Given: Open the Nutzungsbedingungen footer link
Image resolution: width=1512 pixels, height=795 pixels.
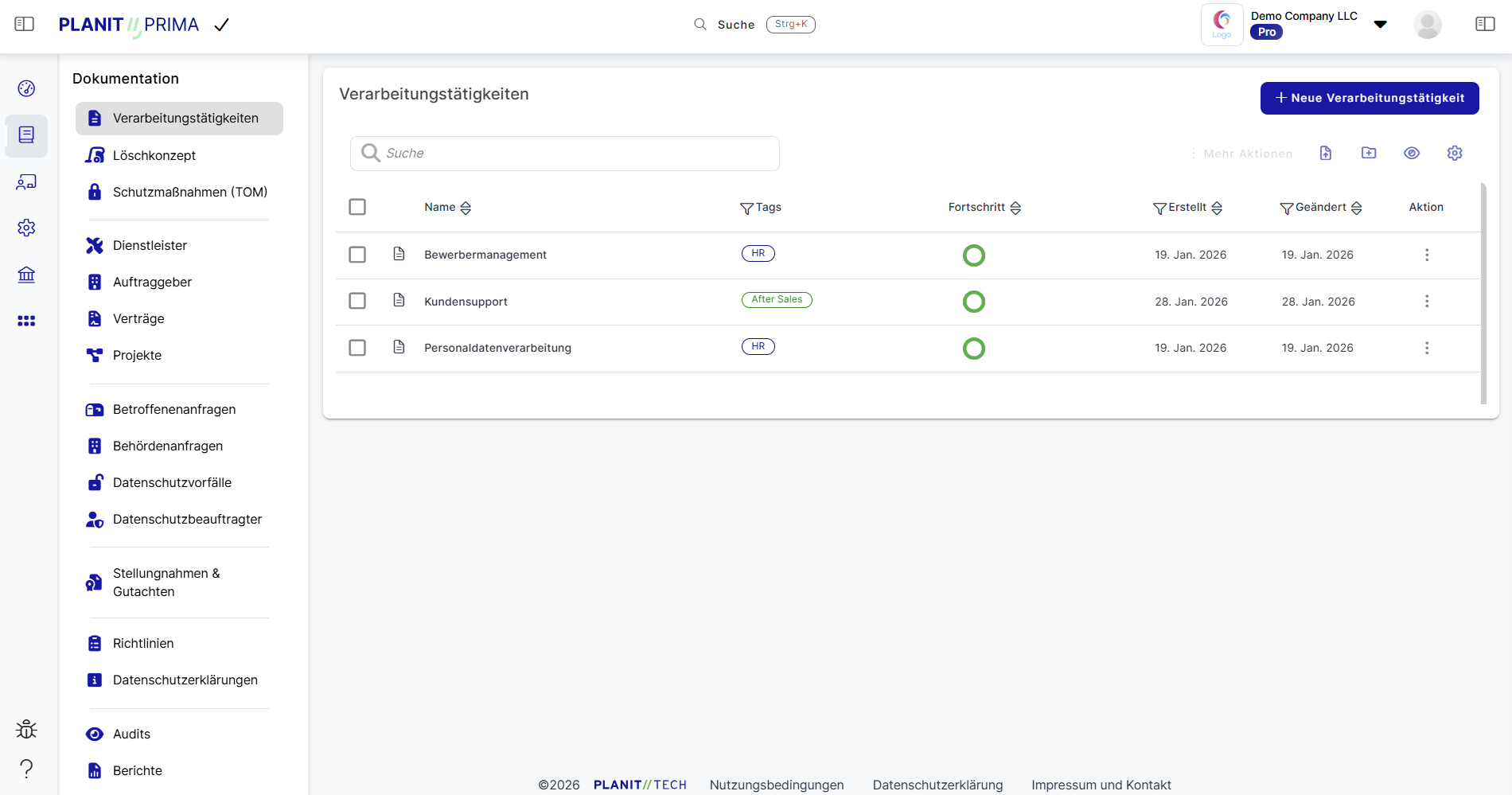Looking at the screenshot, I should pyautogui.click(x=777, y=785).
